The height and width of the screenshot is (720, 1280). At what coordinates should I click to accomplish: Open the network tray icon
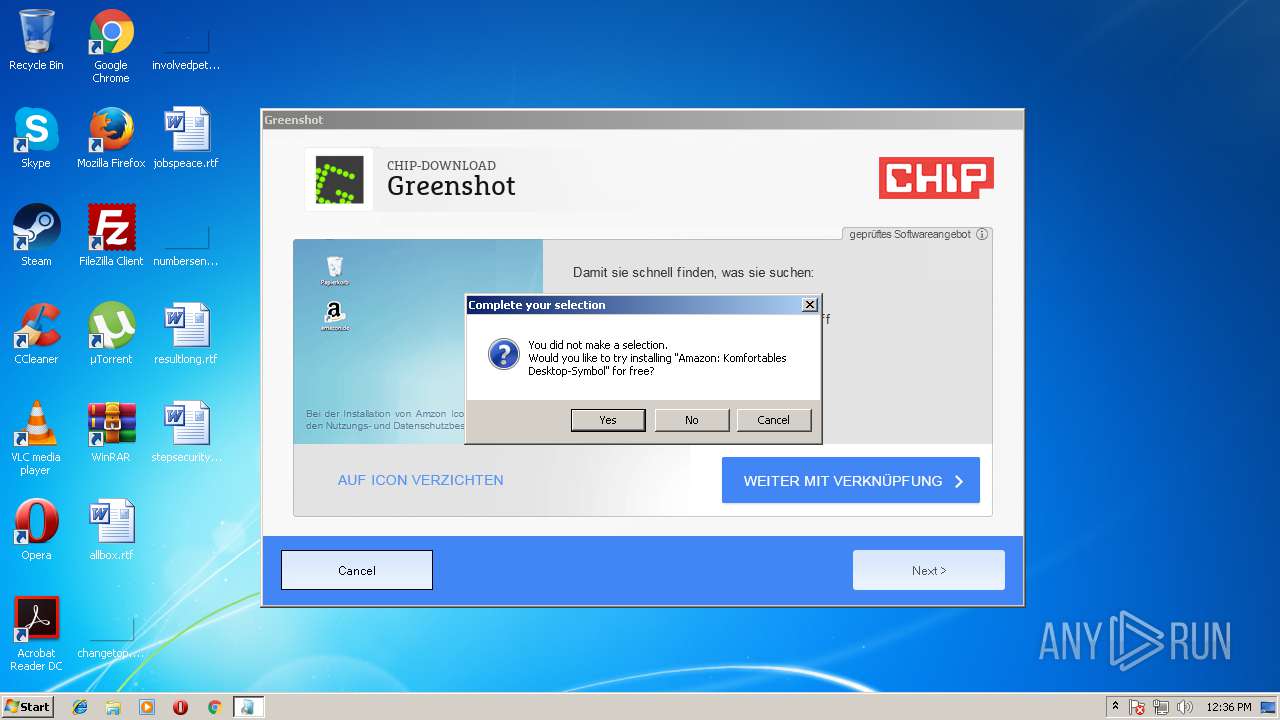(1161, 707)
